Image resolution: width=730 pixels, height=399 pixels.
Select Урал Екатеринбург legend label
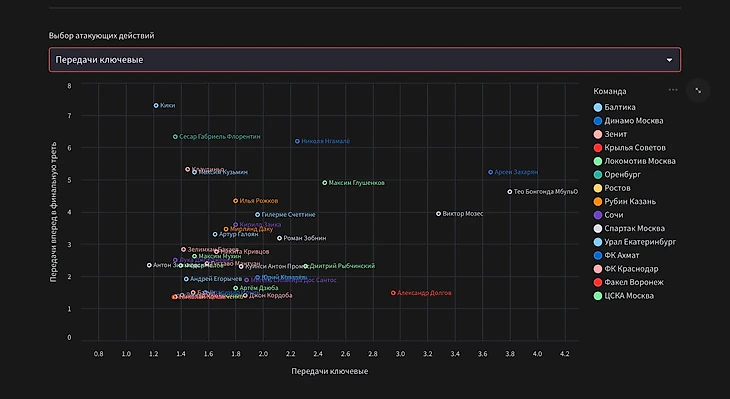[x=640, y=242]
